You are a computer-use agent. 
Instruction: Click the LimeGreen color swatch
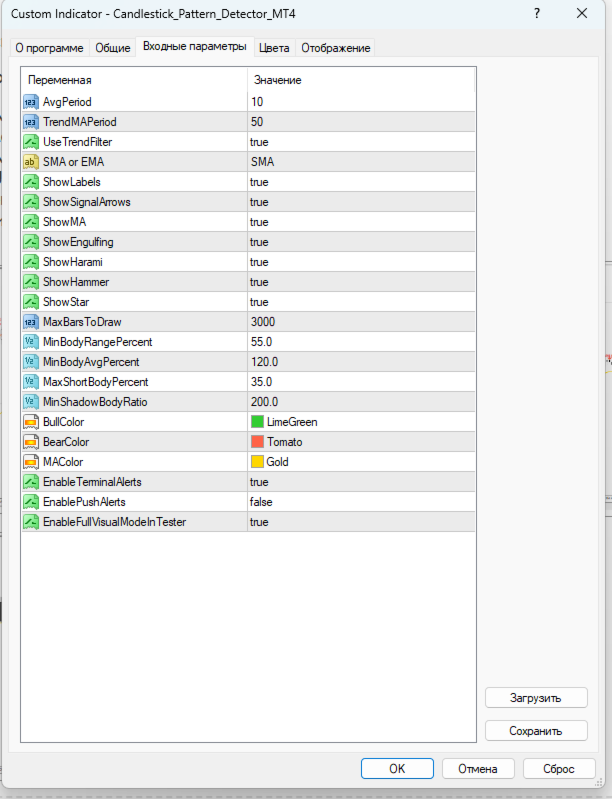(257, 422)
